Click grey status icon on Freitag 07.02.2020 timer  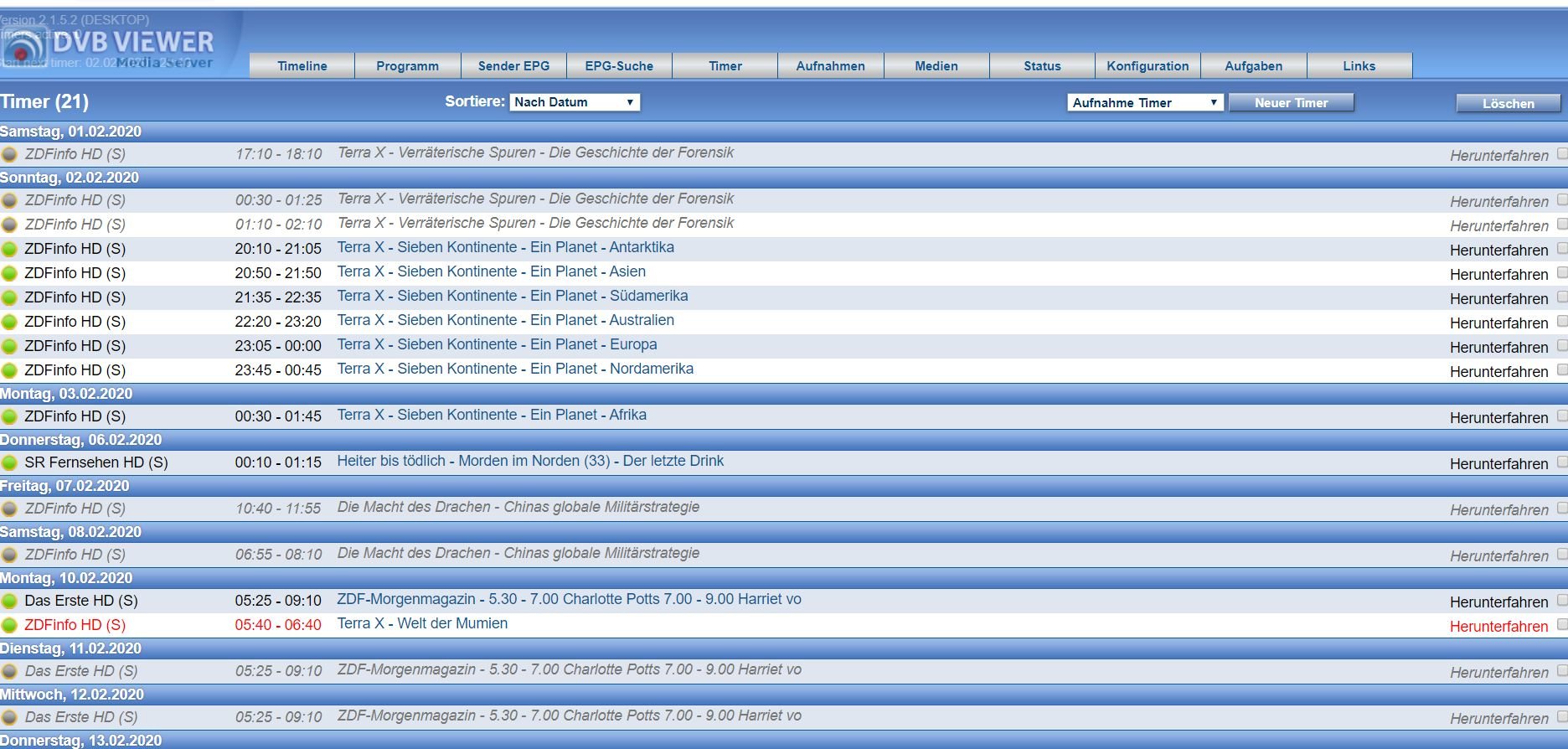[x=10, y=509]
